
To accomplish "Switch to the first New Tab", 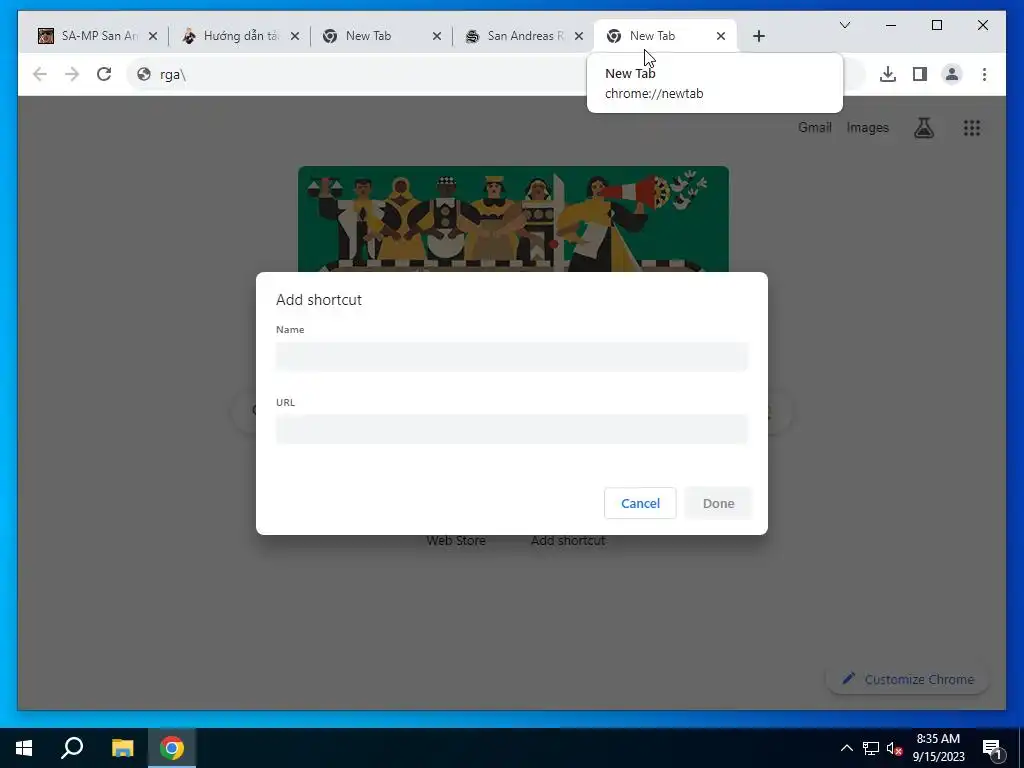I will [x=381, y=36].
